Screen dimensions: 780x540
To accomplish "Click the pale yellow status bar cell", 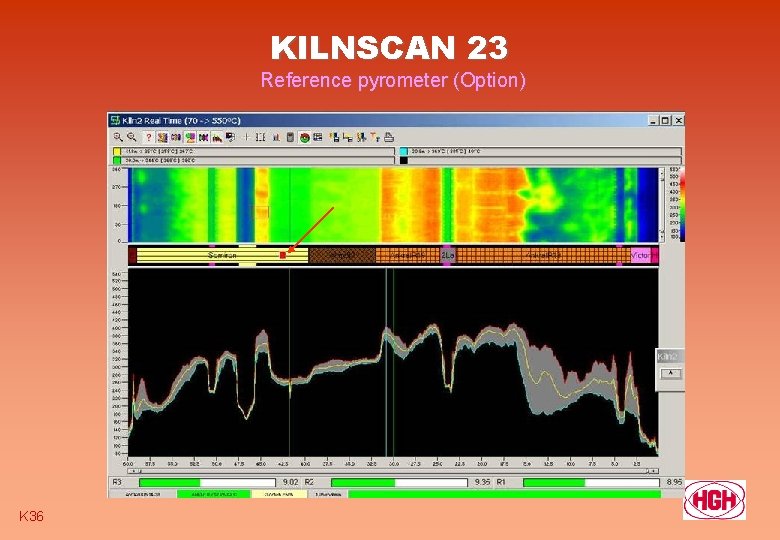I will 280,494.
